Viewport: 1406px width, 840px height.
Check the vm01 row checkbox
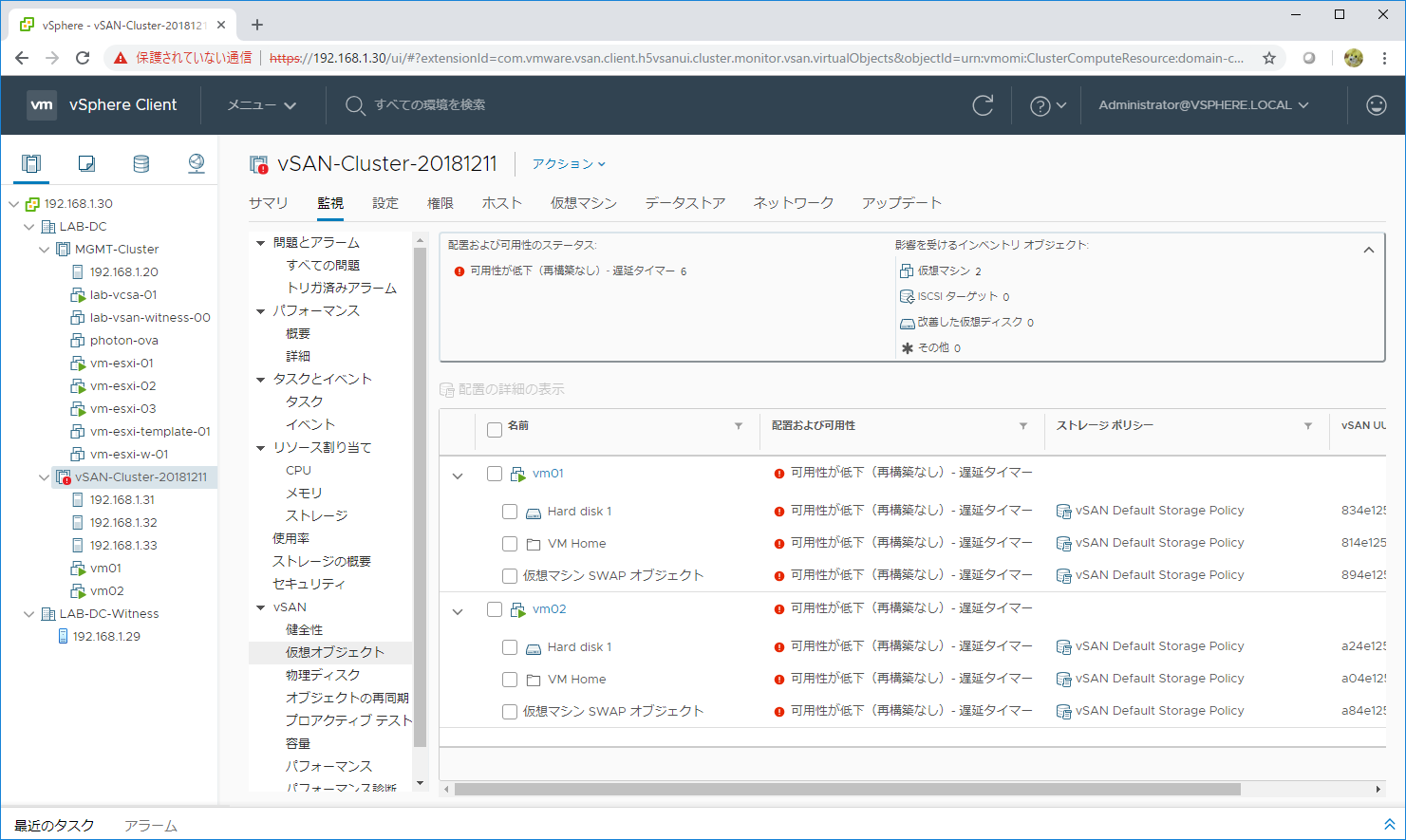click(495, 474)
